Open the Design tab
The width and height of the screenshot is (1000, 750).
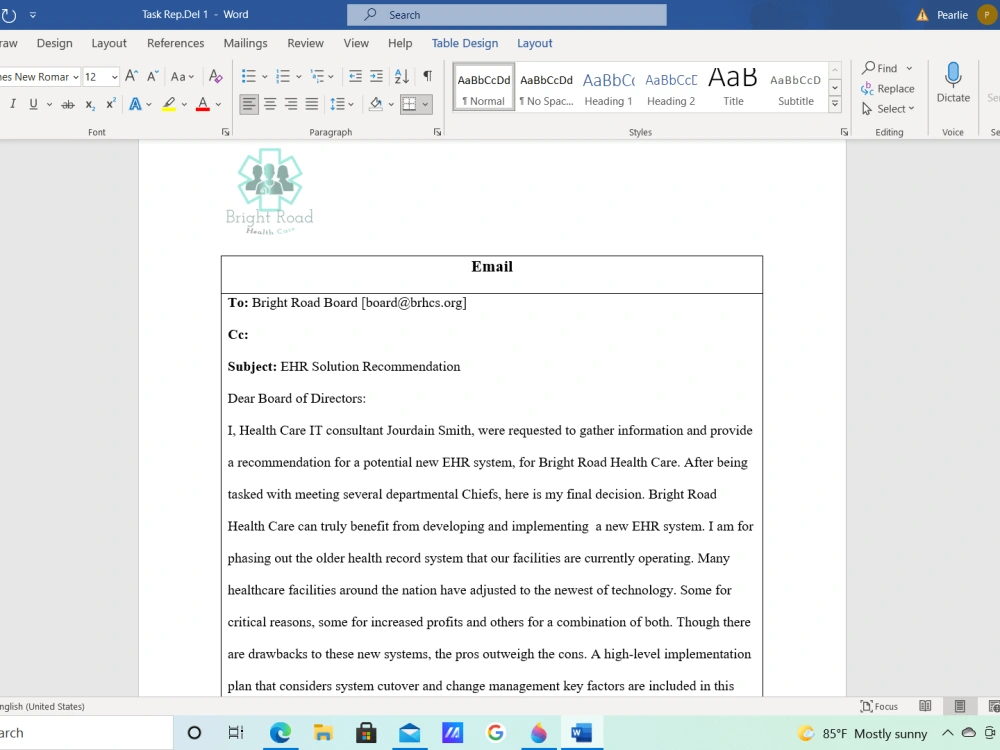click(x=54, y=43)
